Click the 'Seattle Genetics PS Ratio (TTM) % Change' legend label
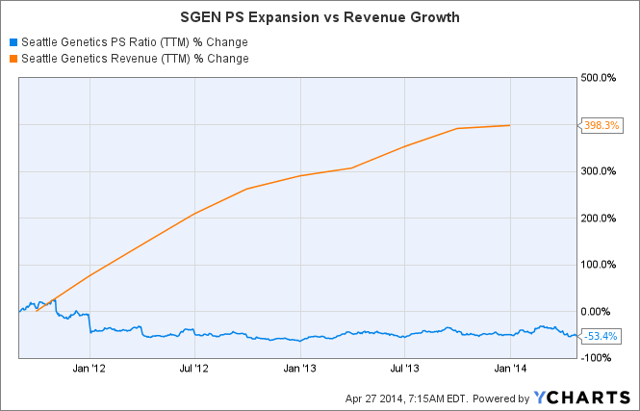The height and width of the screenshot is (411, 640). tap(135, 42)
